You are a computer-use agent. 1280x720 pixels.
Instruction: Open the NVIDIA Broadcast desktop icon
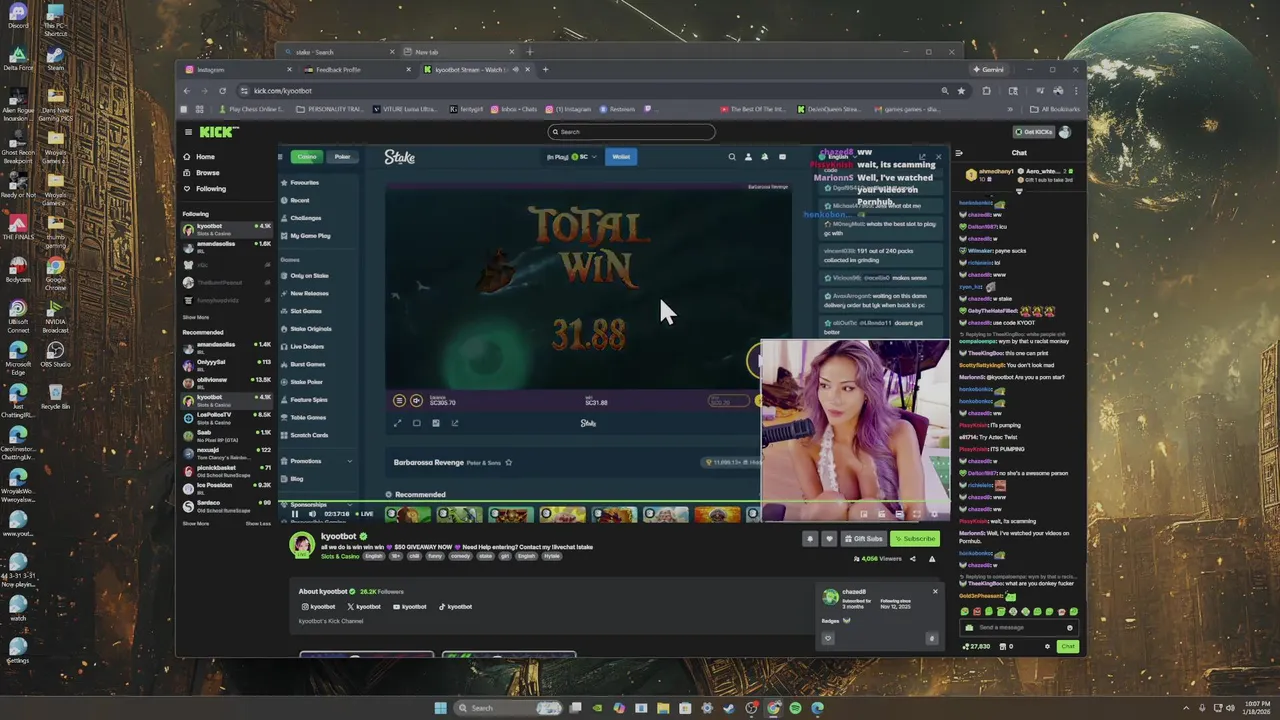55,313
